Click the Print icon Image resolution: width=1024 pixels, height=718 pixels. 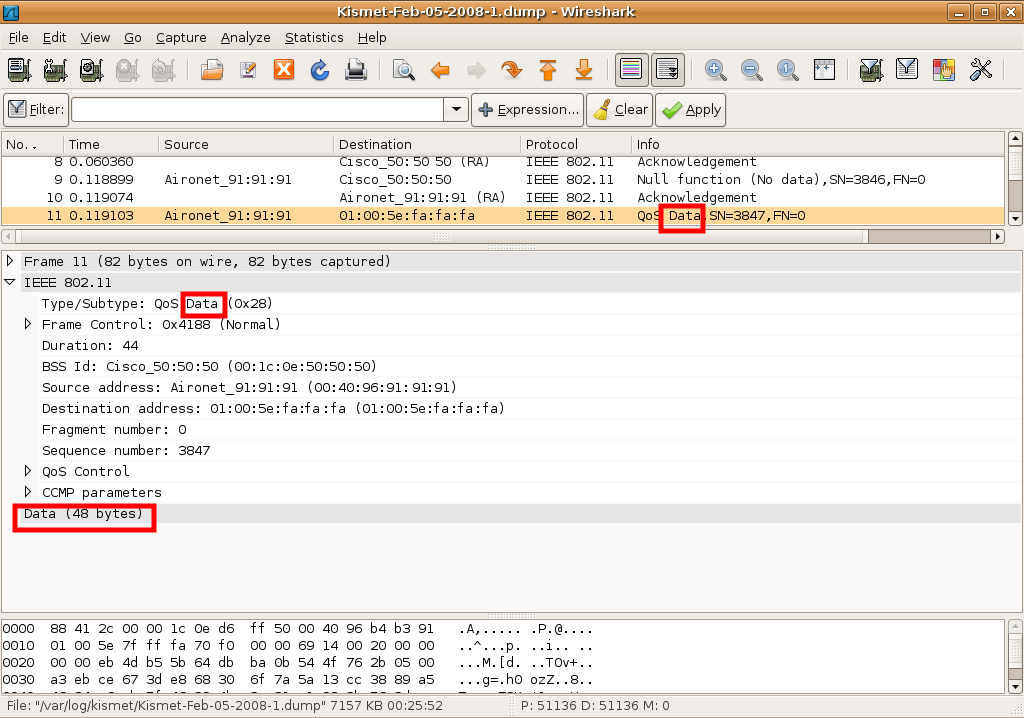pos(355,69)
